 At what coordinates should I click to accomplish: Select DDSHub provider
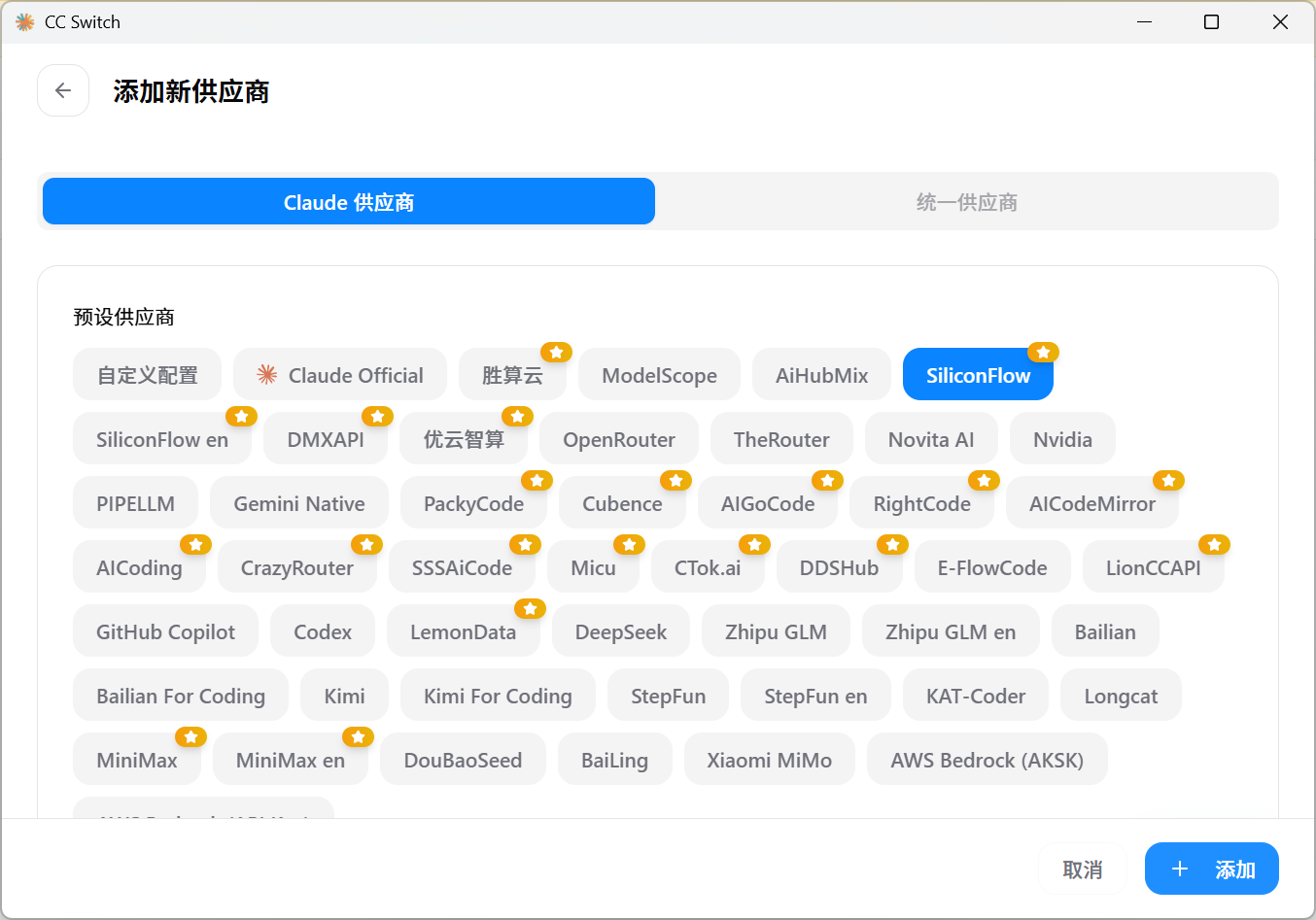click(x=839, y=566)
